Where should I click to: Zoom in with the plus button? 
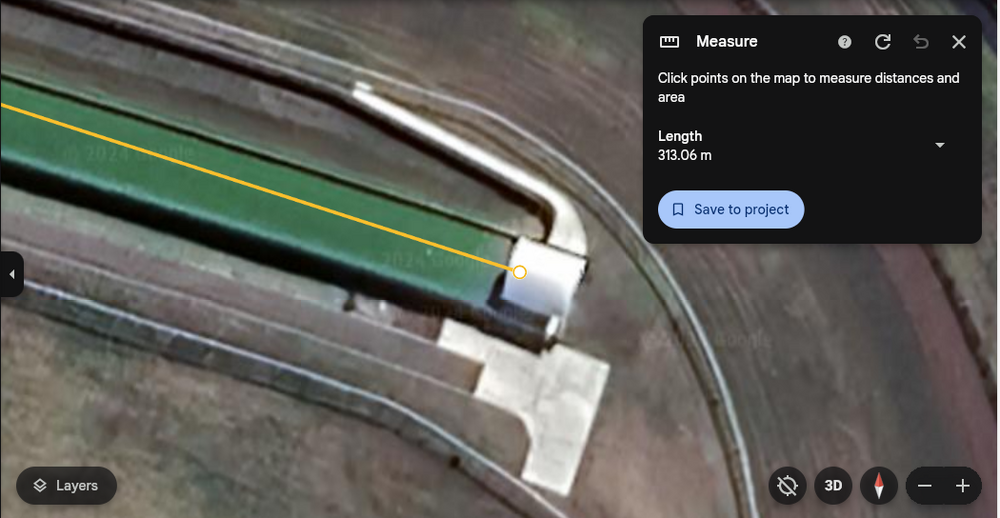pyautogui.click(x=963, y=486)
